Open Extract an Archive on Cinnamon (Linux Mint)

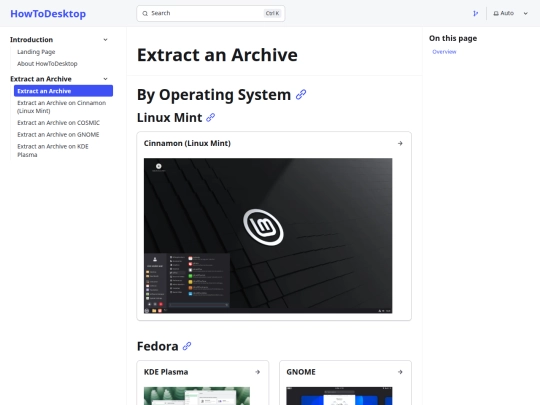pos(62,107)
